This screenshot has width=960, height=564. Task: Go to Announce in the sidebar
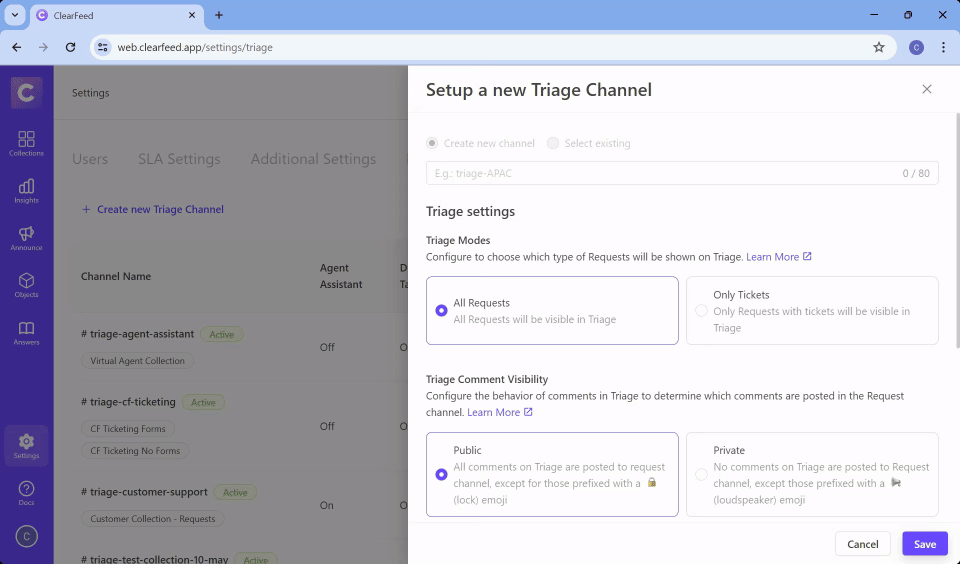coord(26,237)
